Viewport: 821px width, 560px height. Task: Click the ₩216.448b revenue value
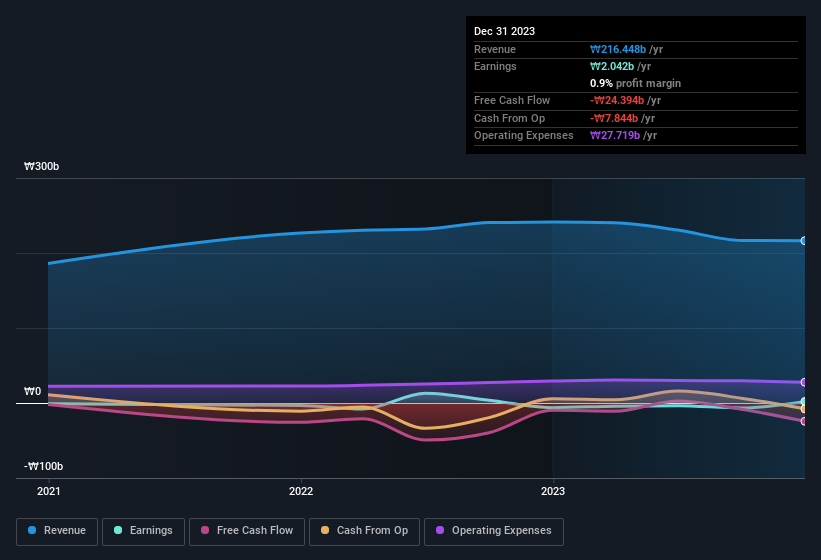point(618,49)
